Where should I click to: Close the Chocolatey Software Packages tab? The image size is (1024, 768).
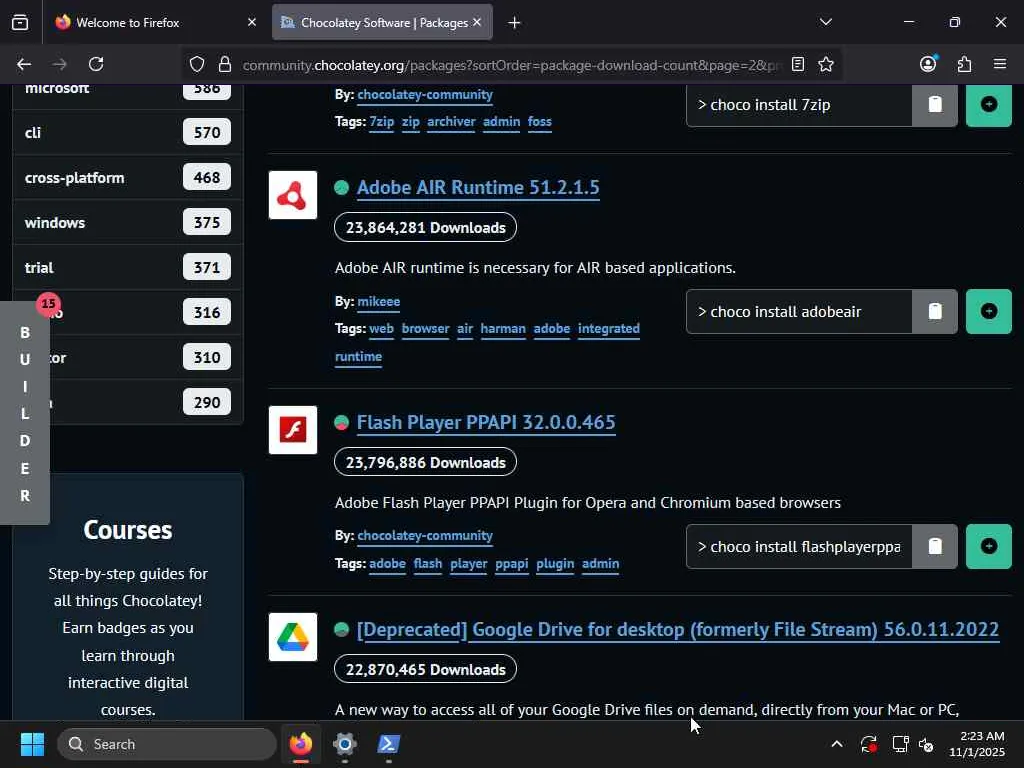click(477, 22)
